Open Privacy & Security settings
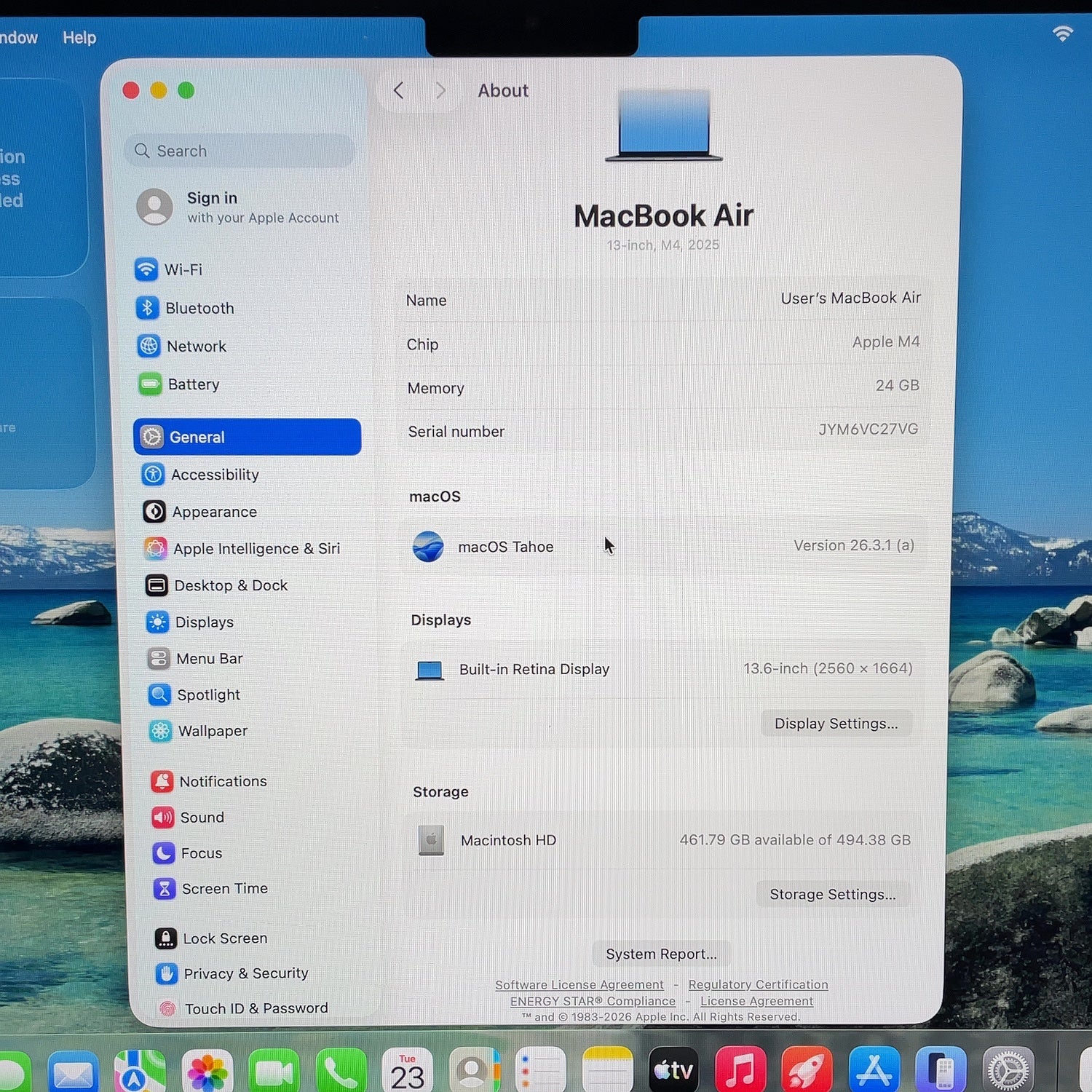This screenshot has height=1092, width=1092. click(x=232, y=973)
